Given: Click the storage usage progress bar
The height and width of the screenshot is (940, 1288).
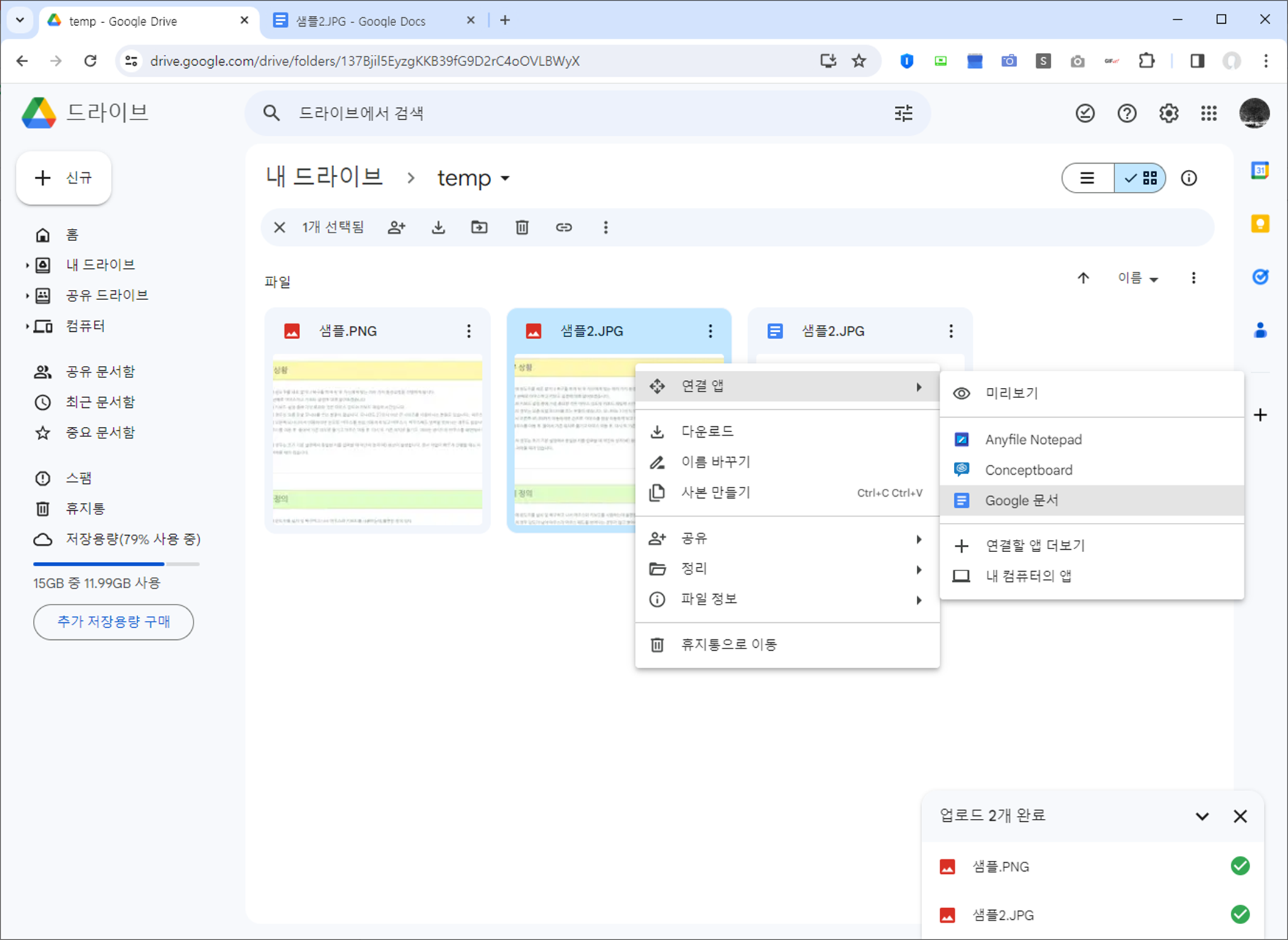Looking at the screenshot, I should pyautogui.click(x=116, y=564).
